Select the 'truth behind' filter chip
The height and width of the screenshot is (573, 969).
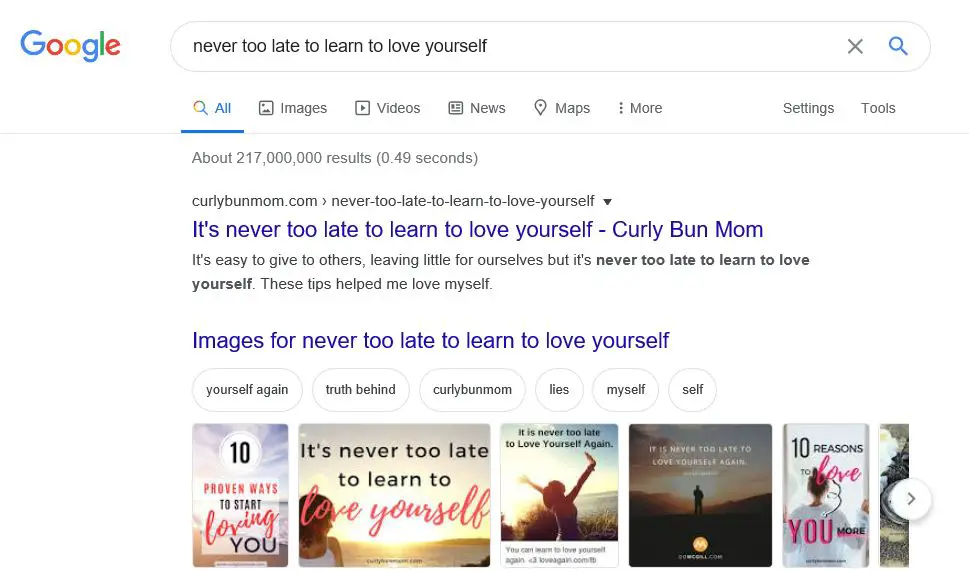click(x=360, y=389)
